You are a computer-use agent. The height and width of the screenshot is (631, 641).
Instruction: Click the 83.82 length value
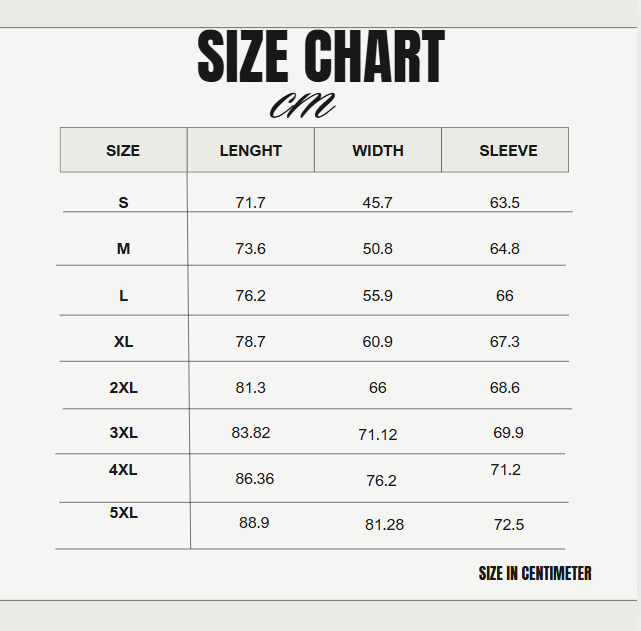(250, 433)
